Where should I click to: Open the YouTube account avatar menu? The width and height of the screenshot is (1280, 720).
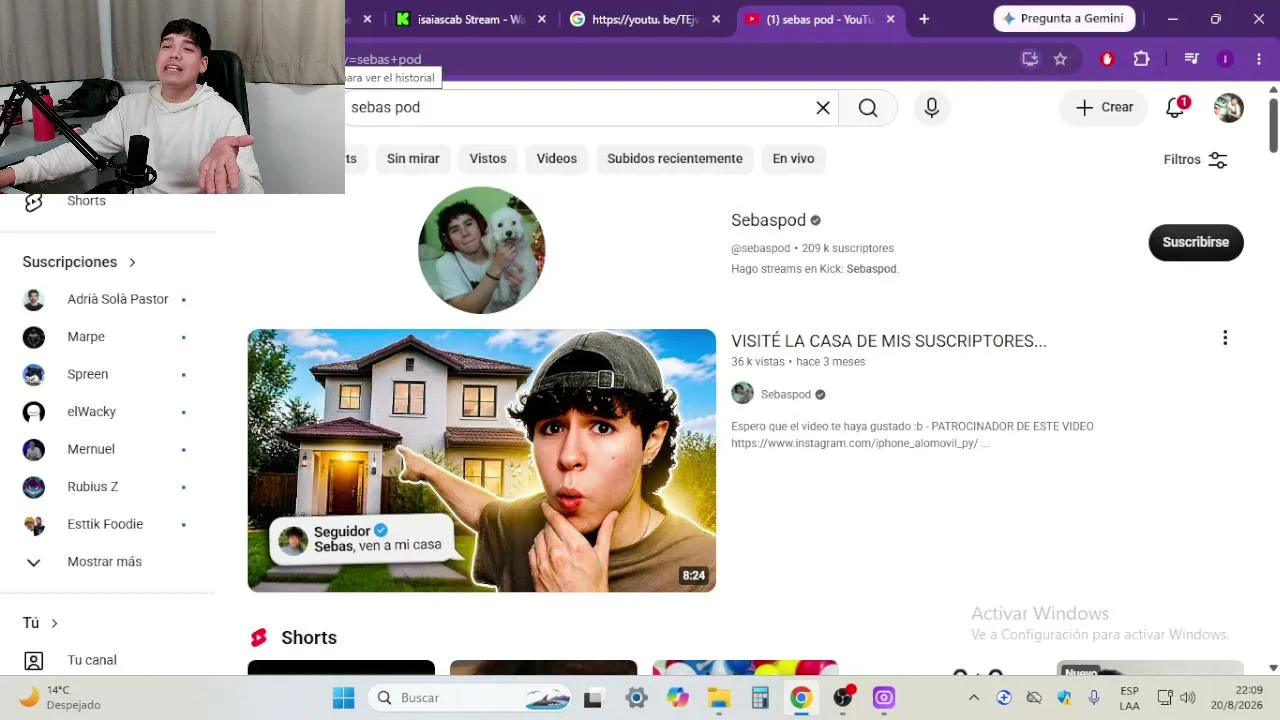[1229, 107]
